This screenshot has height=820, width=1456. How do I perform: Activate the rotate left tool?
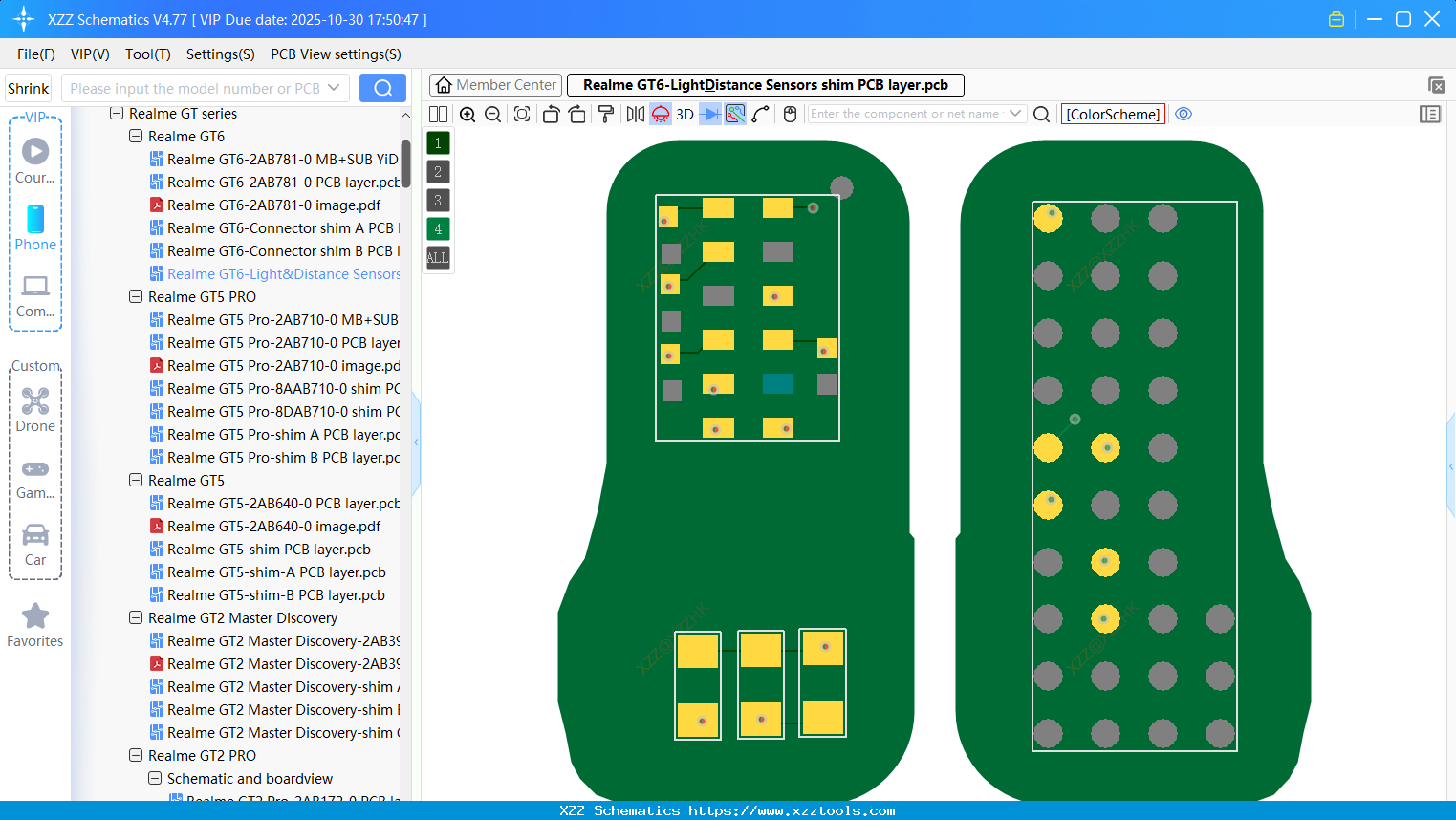[553, 114]
